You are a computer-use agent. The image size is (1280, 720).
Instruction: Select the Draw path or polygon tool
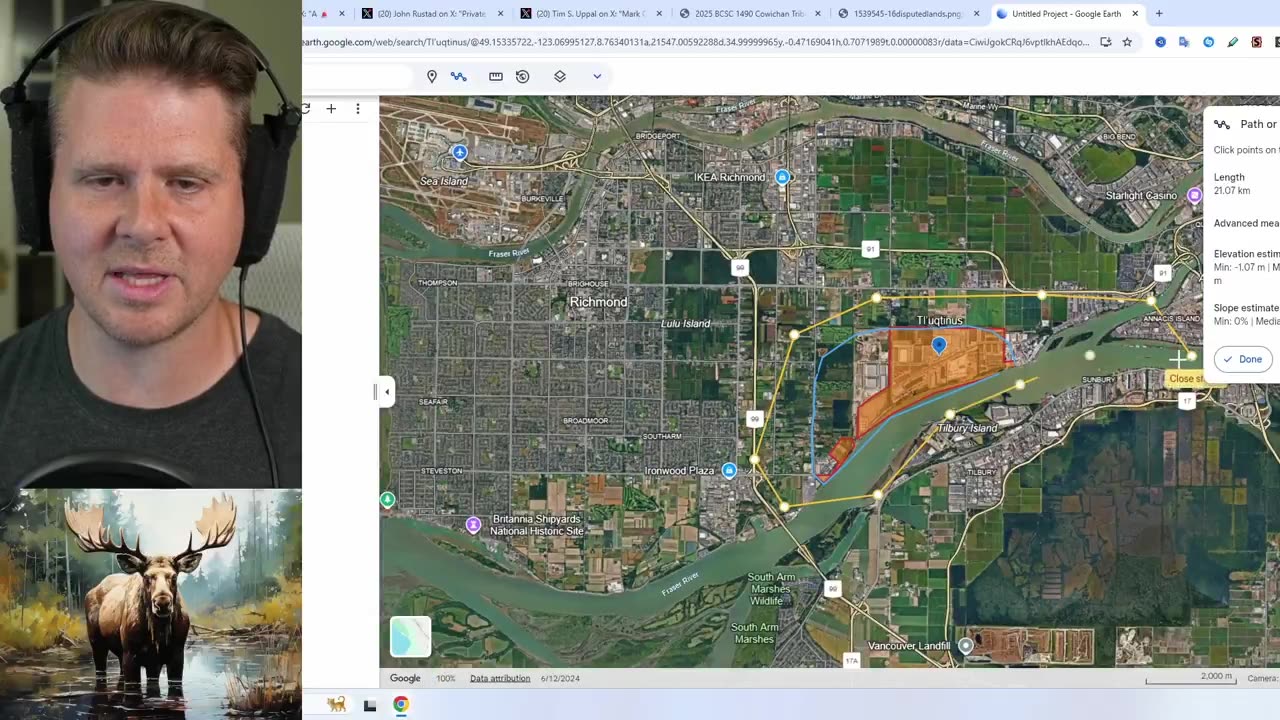[x=459, y=77]
